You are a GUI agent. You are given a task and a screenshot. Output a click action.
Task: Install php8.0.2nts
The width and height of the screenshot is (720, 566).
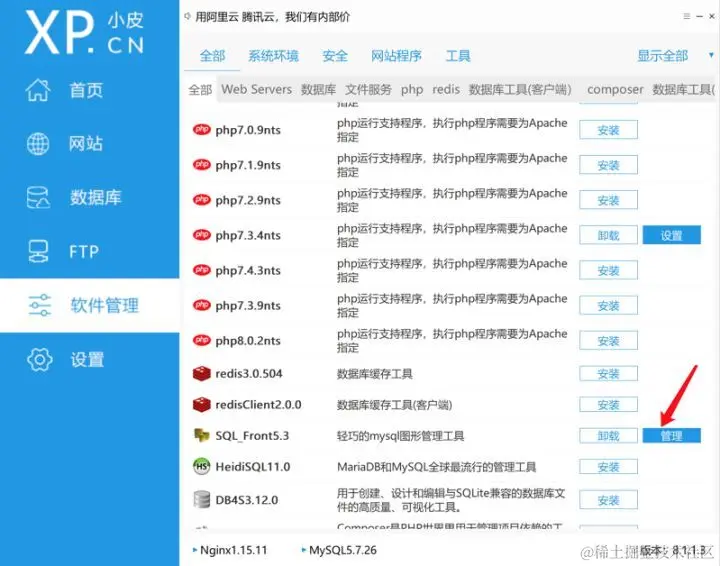coord(608,340)
